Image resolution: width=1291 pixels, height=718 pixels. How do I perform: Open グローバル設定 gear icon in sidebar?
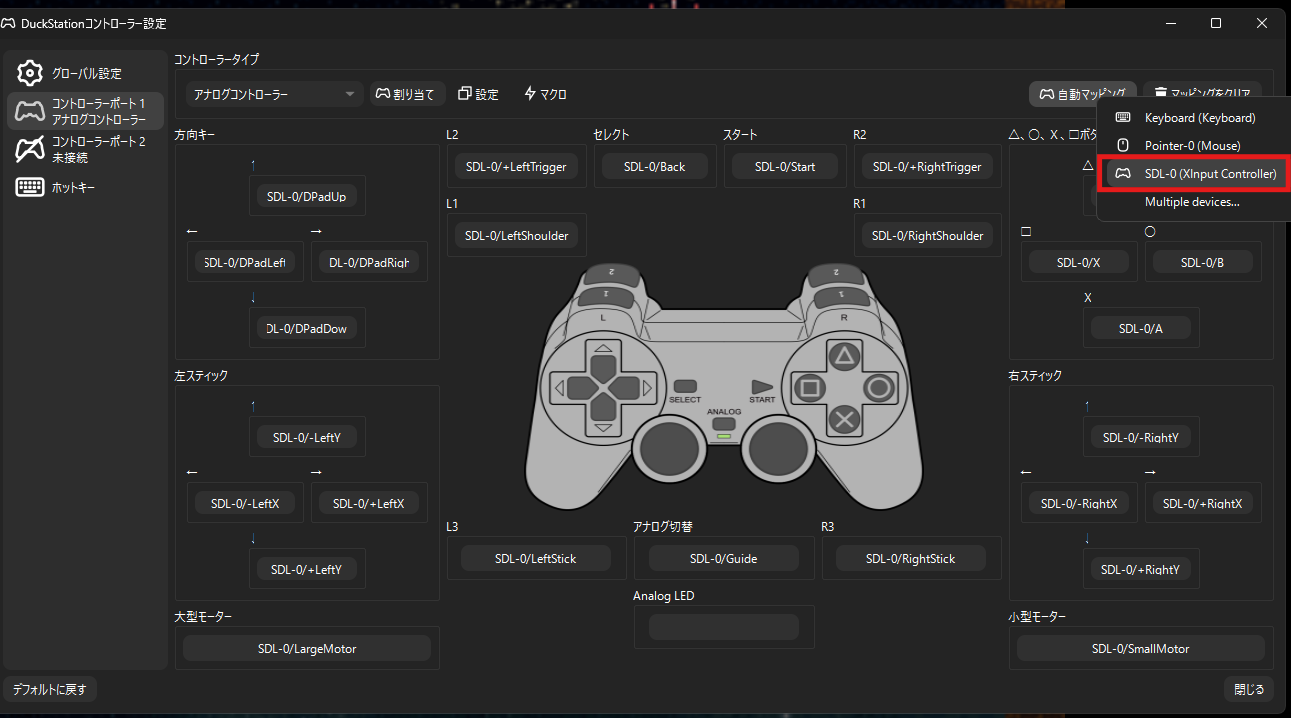point(30,73)
